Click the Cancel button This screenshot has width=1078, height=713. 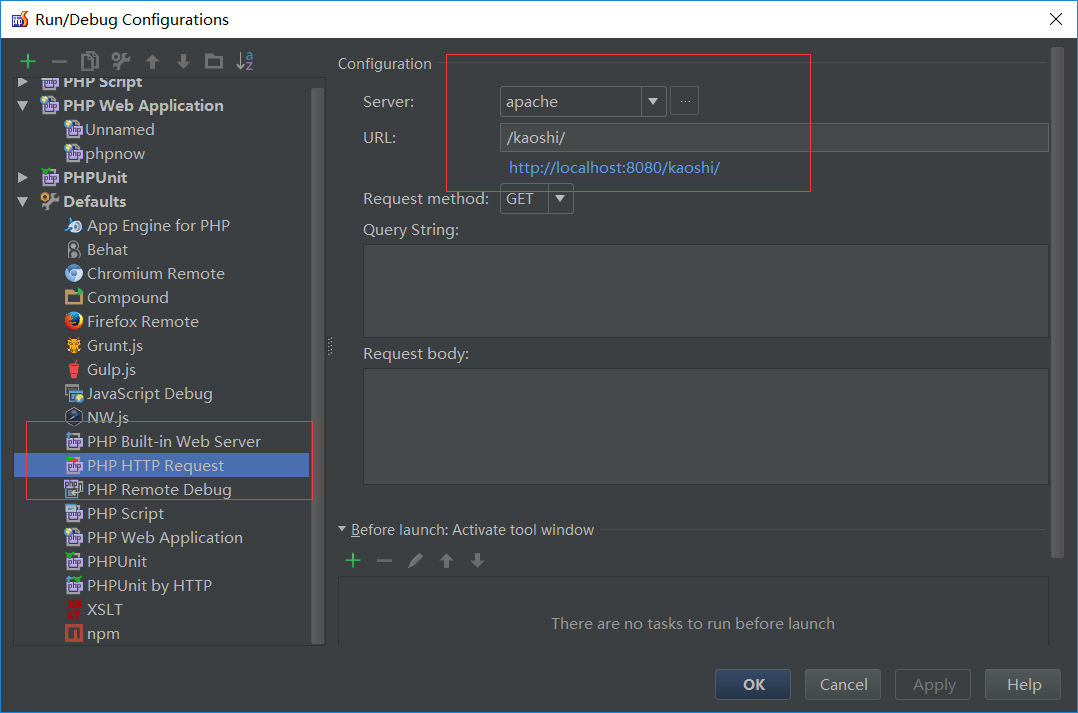click(x=843, y=685)
